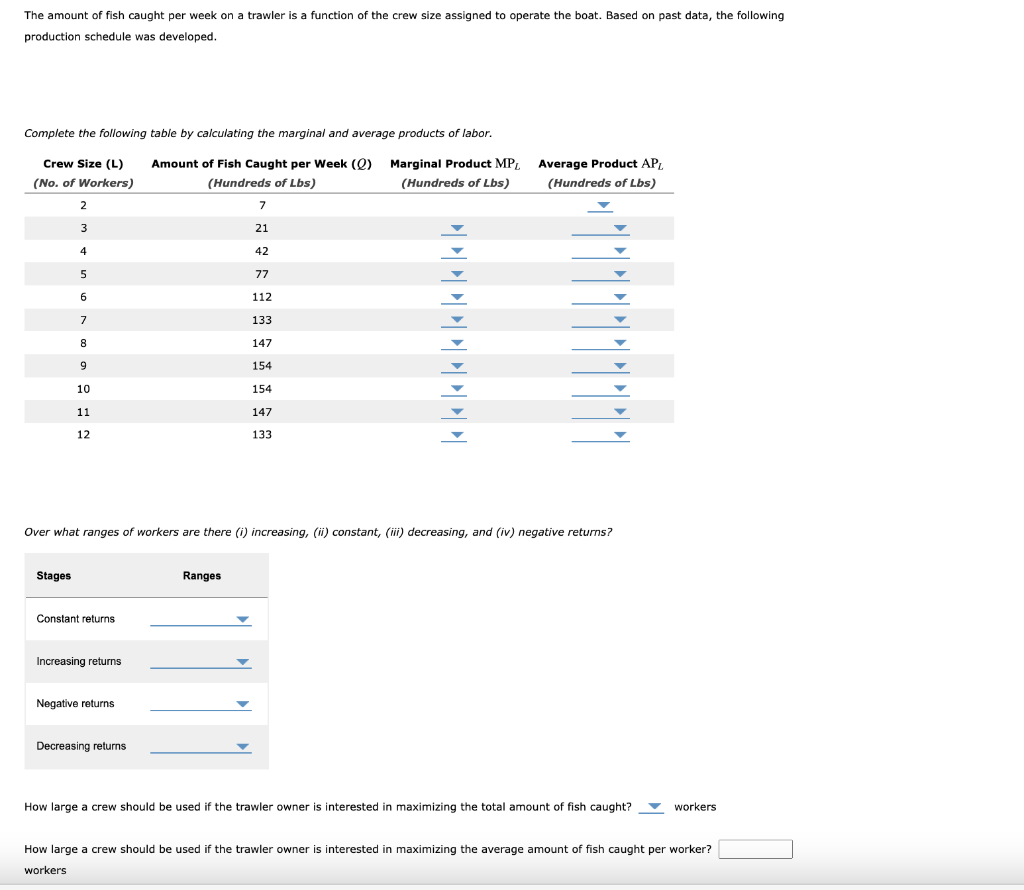Open Marginal Product dropdown for crew size 8

coord(454,343)
